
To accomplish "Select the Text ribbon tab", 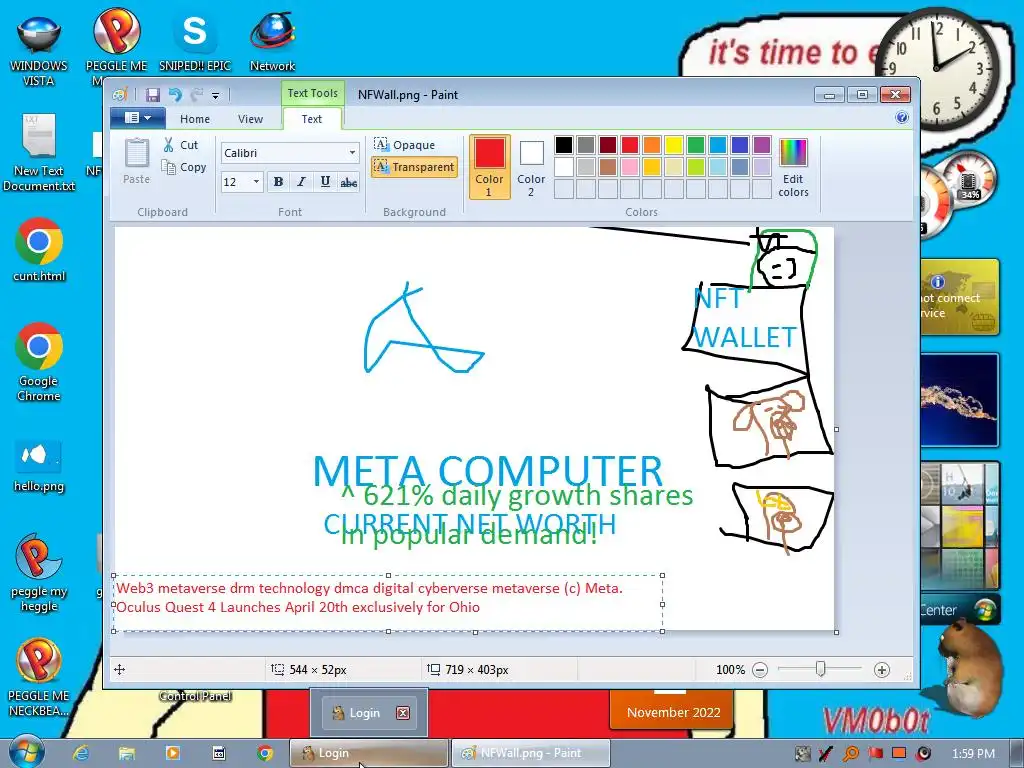I will pyautogui.click(x=312, y=119).
